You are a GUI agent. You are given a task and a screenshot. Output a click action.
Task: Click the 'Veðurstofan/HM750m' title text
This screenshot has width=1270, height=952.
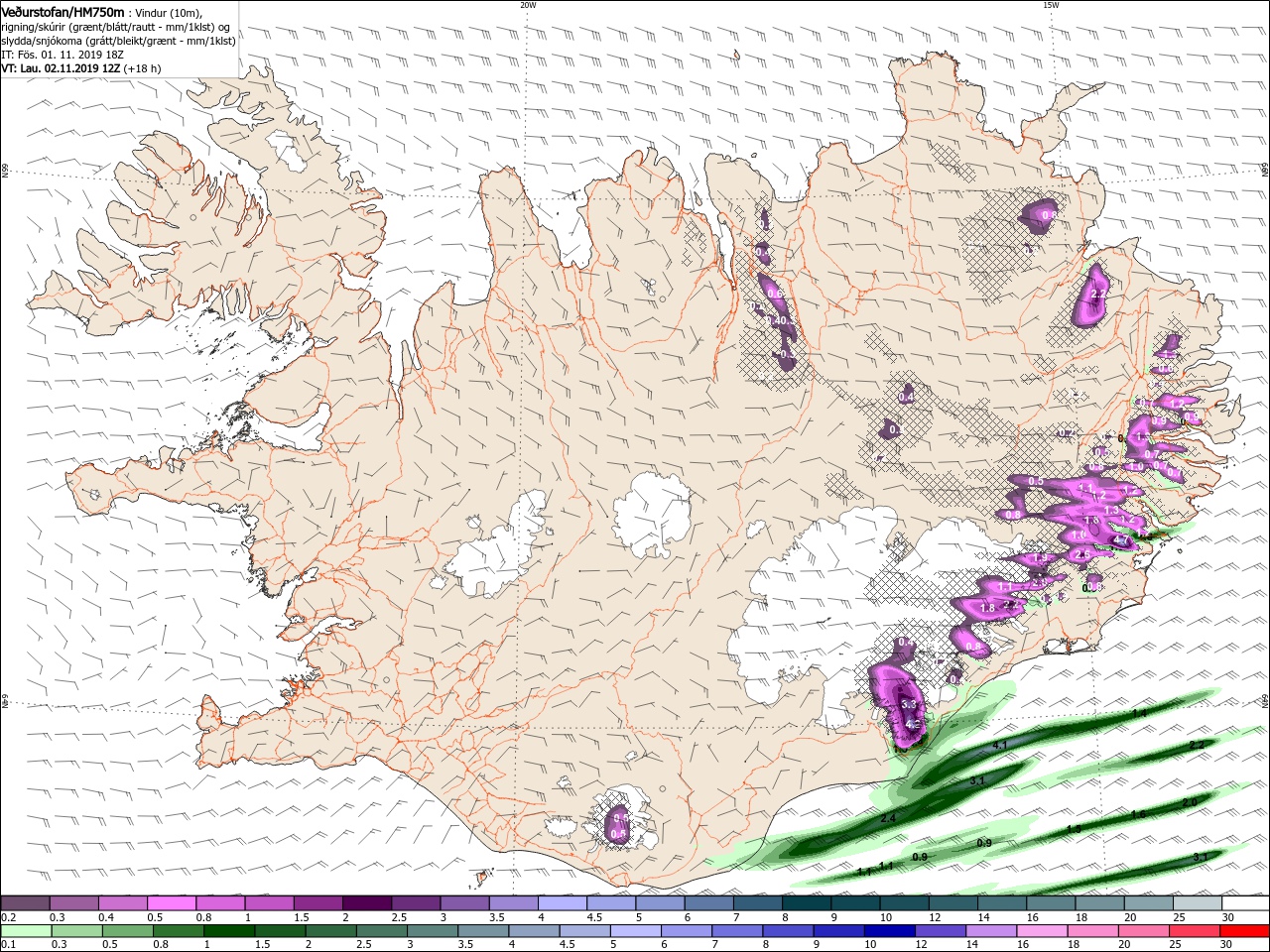63,12
